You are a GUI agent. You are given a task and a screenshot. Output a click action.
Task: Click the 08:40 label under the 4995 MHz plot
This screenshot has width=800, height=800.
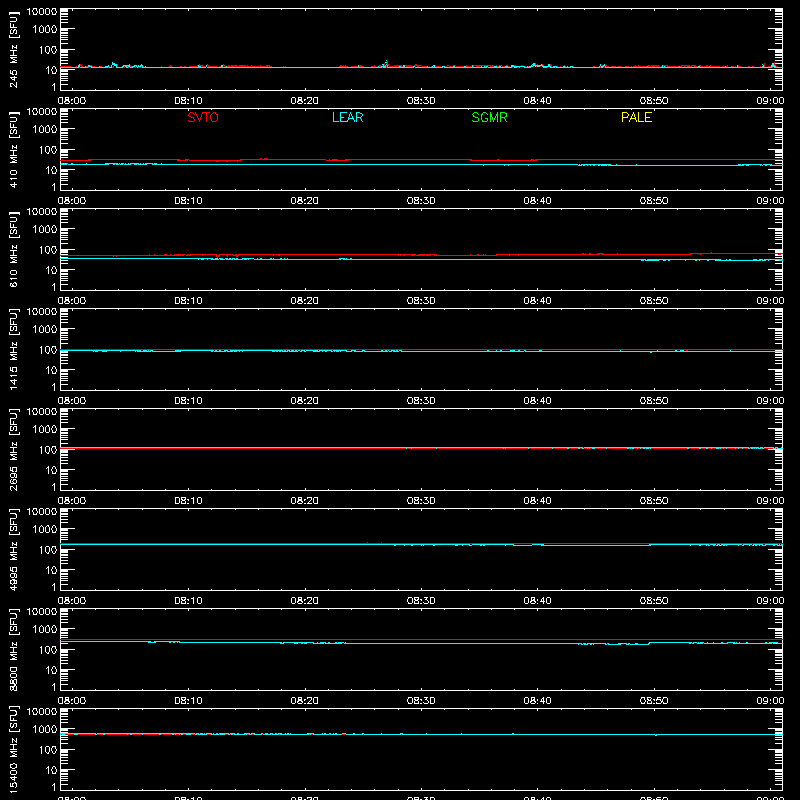tap(537, 601)
